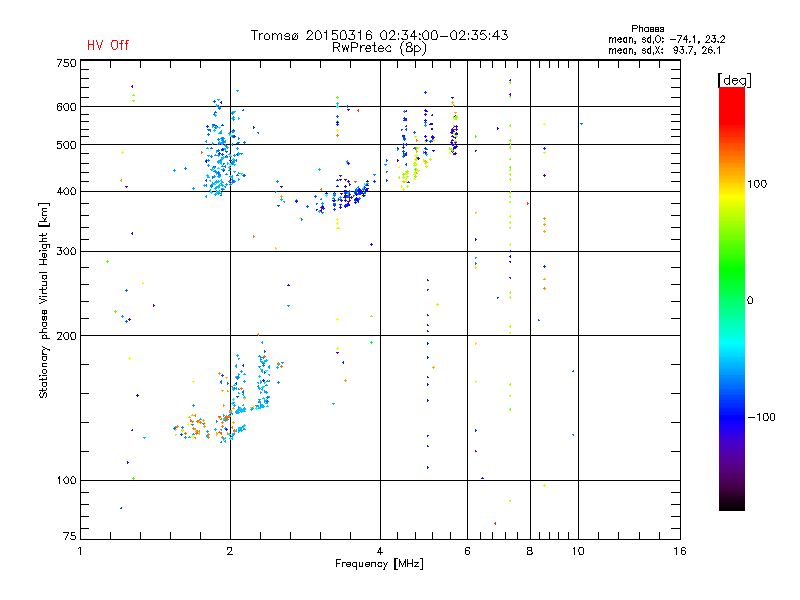Screen dimensions: 800x600
Task: Click the x-axis label "2"
Action: click(230, 551)
